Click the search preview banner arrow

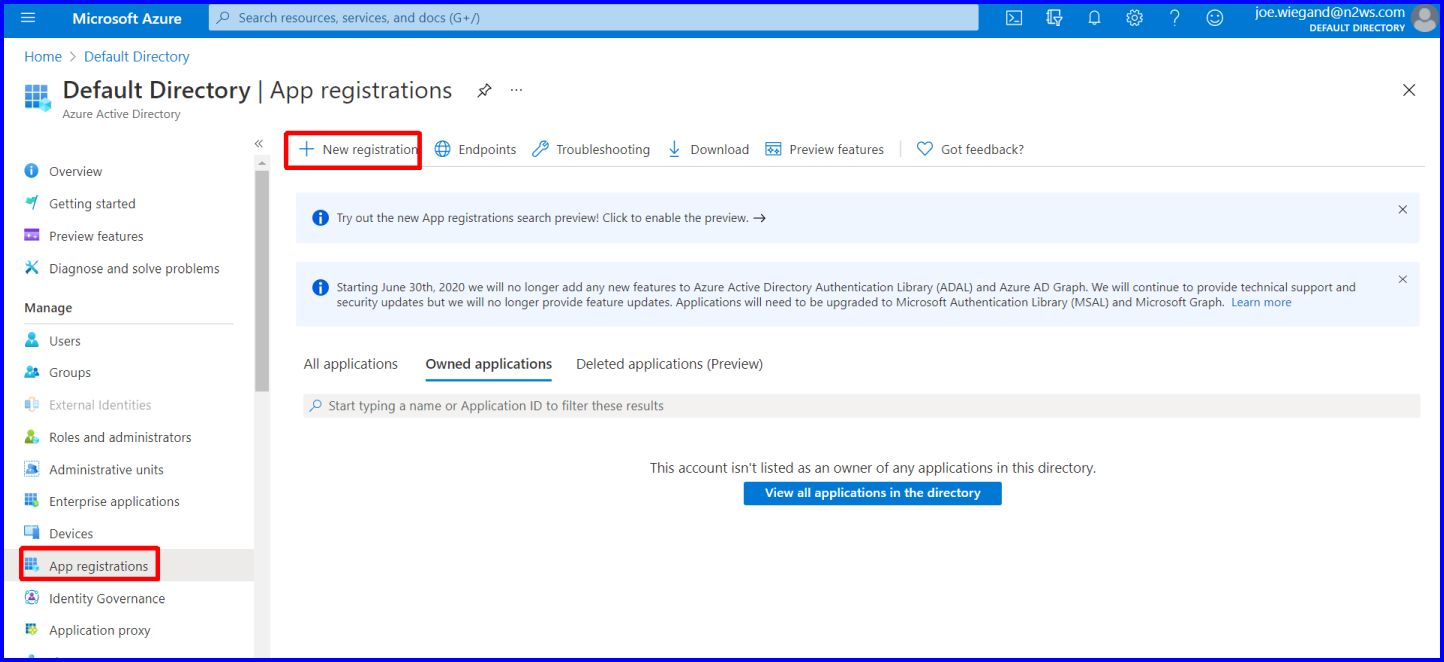coord(759,218)
